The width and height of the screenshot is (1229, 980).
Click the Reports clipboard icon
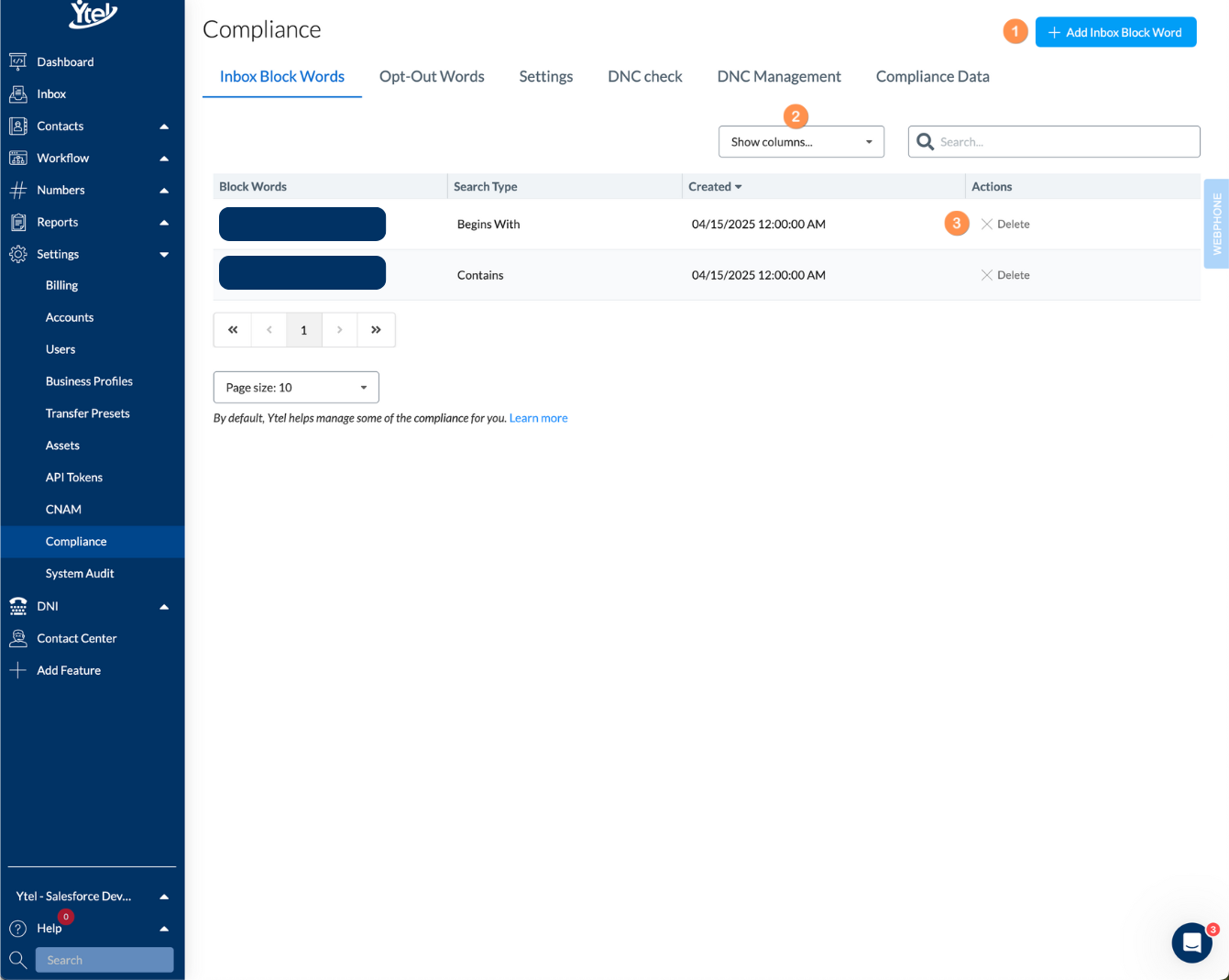(x=17, y=222)
